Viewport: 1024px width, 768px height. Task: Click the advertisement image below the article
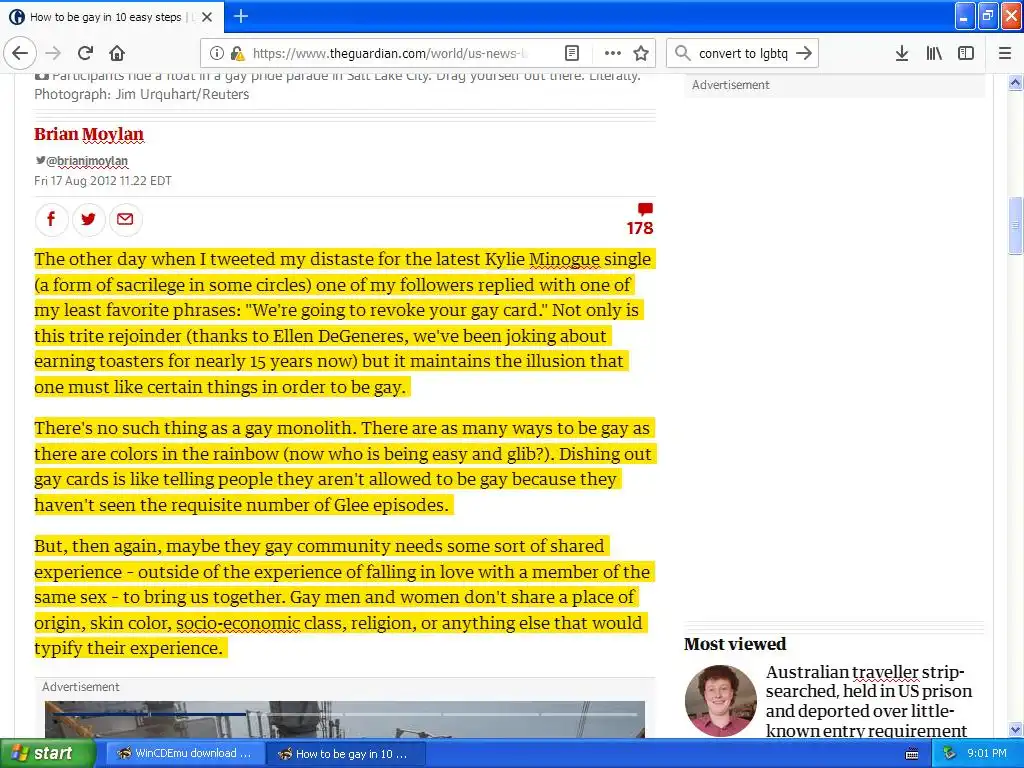point(345,719)
